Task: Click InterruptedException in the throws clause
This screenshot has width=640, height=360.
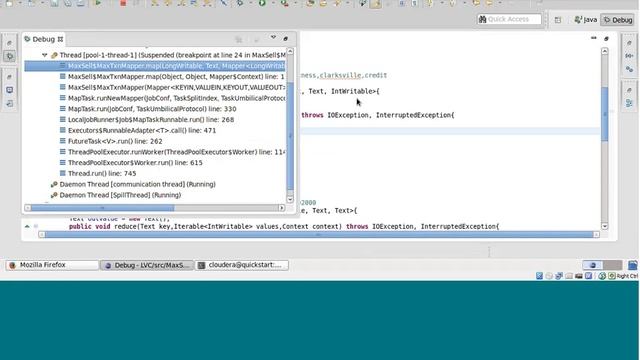Action: (x=413, y=115)
